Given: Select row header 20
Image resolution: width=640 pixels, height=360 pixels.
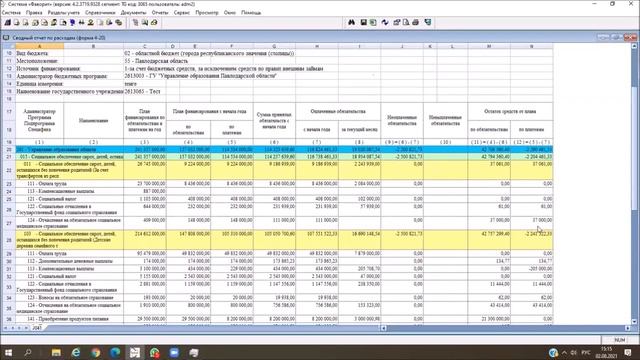Looking at the screenshot, I should click(x=9, y=149).
